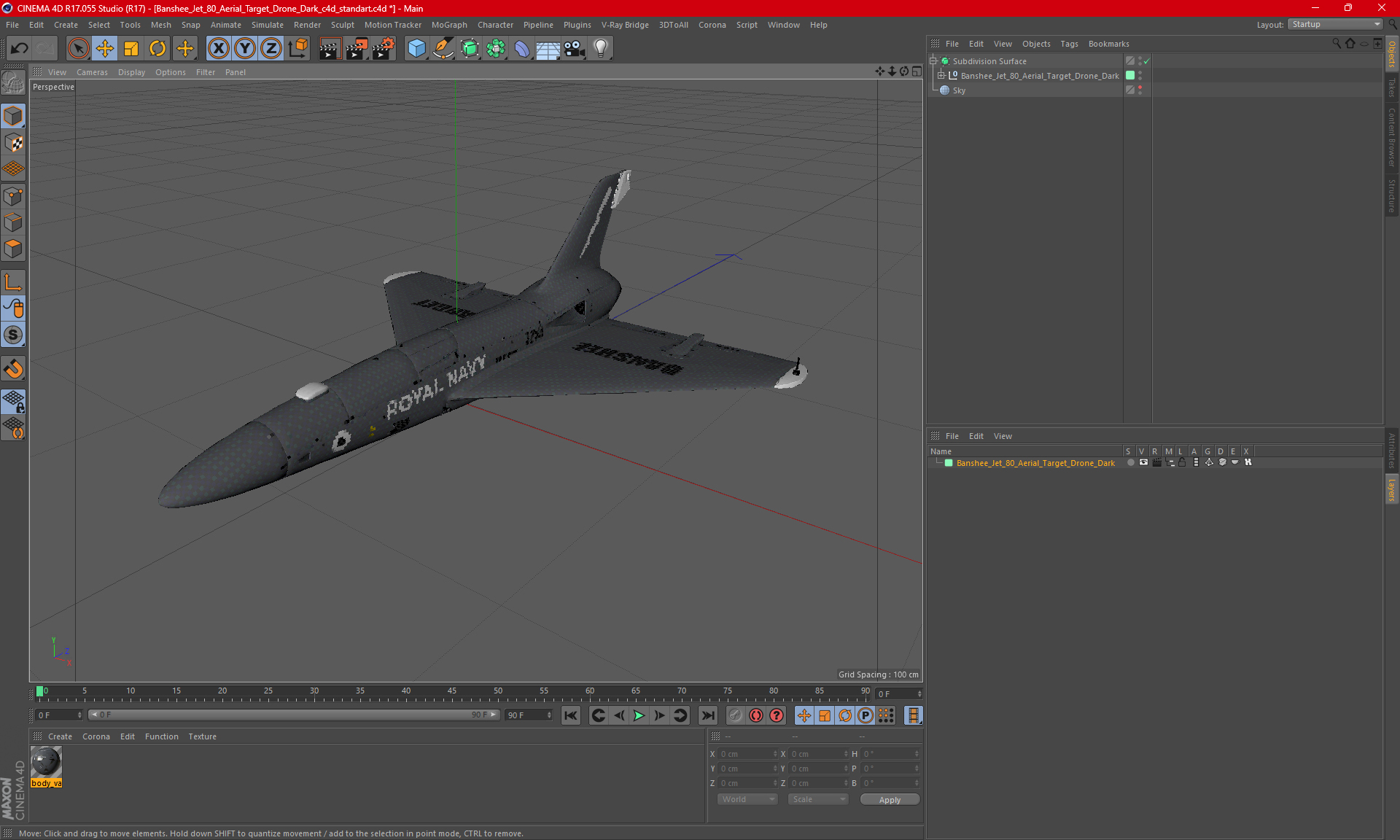Open World coordinate system dropdown
The image size is (1400, 840).
[x=748, y=799]
